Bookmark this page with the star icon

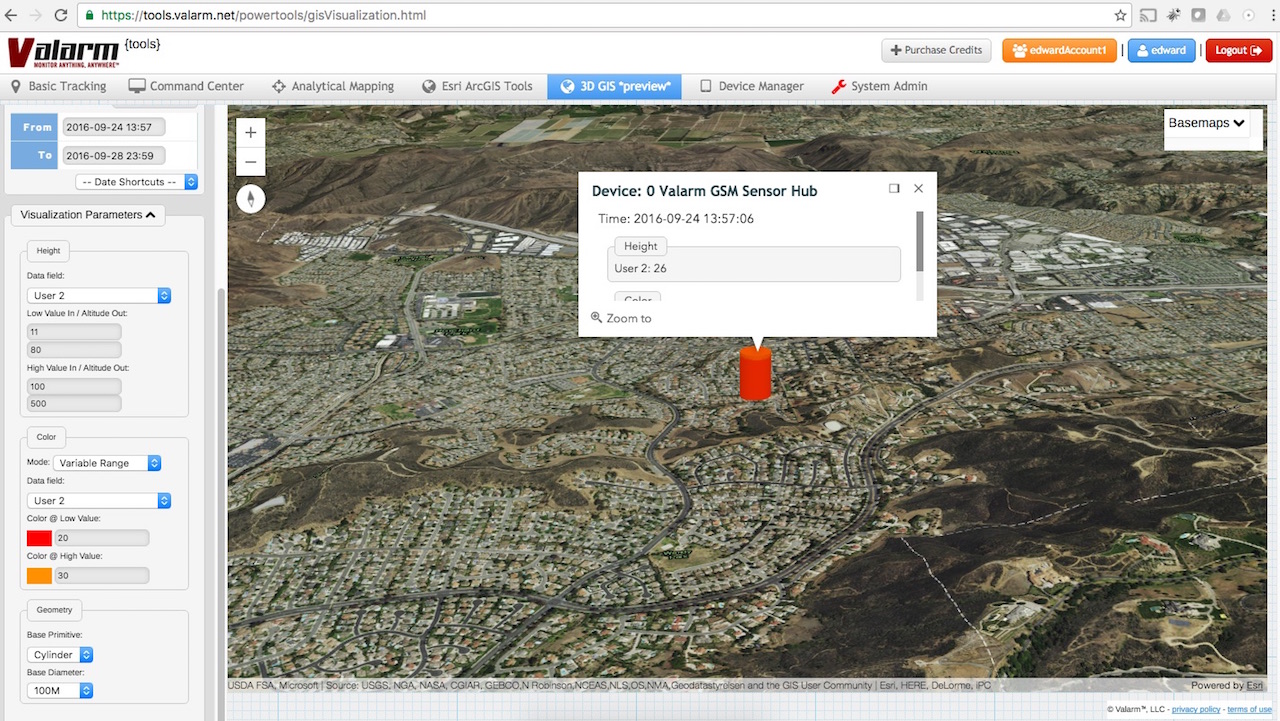point(1120,15)
